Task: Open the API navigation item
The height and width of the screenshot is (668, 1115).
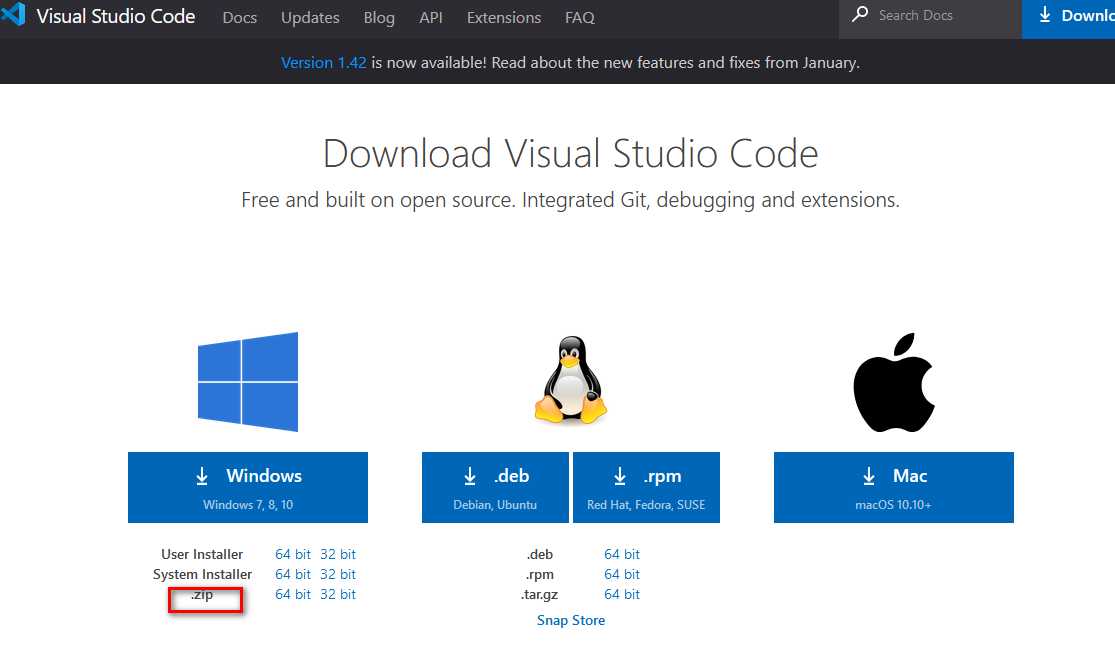Action: (x=431, y=18)
